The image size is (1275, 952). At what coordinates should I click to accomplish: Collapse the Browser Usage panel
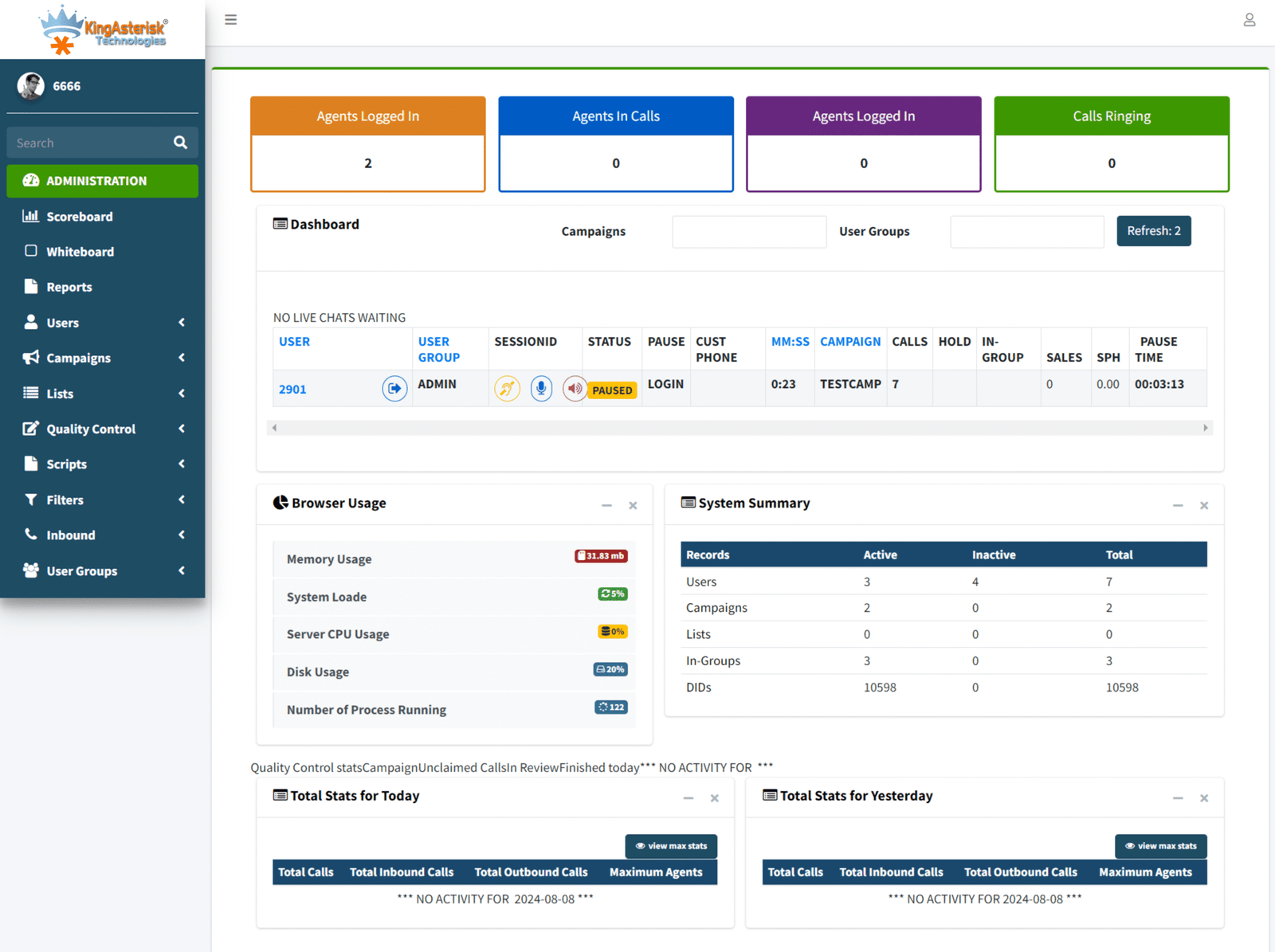click(606, 506)
